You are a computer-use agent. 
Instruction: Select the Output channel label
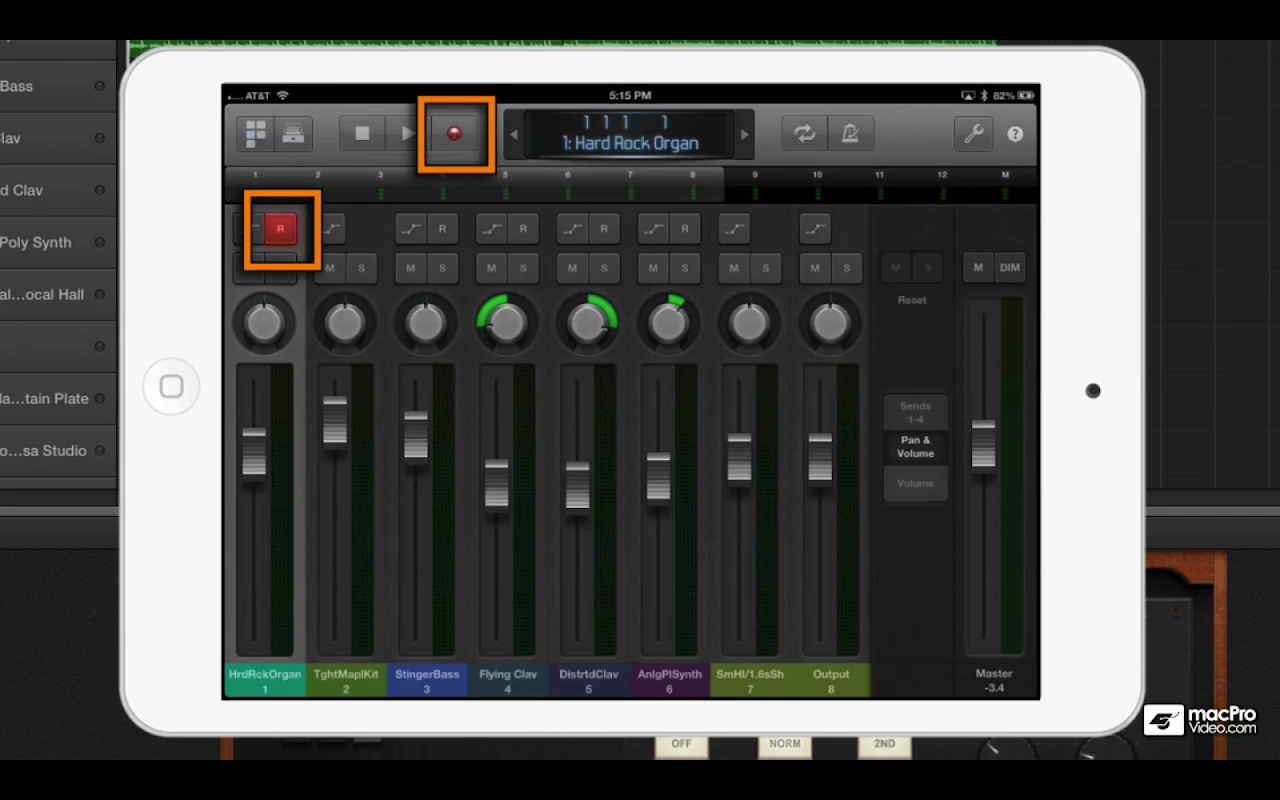[x=831, y=680]
